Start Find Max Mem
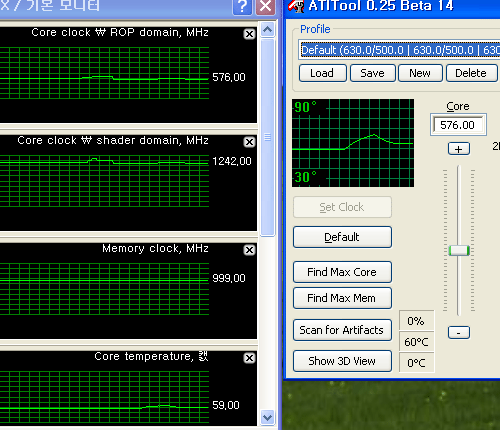 (342, 298)
